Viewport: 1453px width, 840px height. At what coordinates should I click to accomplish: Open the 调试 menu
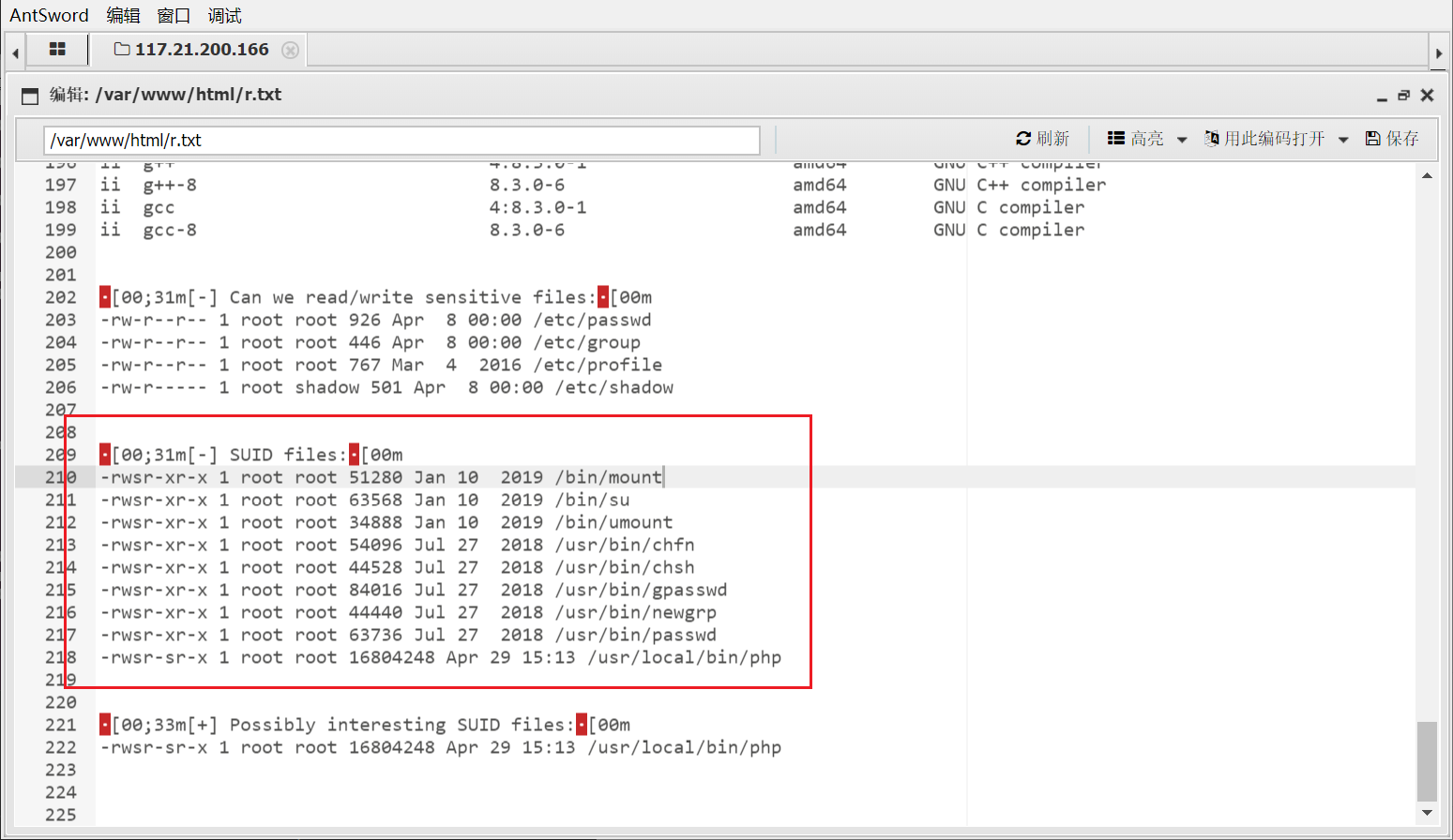(x=224, y=15)
